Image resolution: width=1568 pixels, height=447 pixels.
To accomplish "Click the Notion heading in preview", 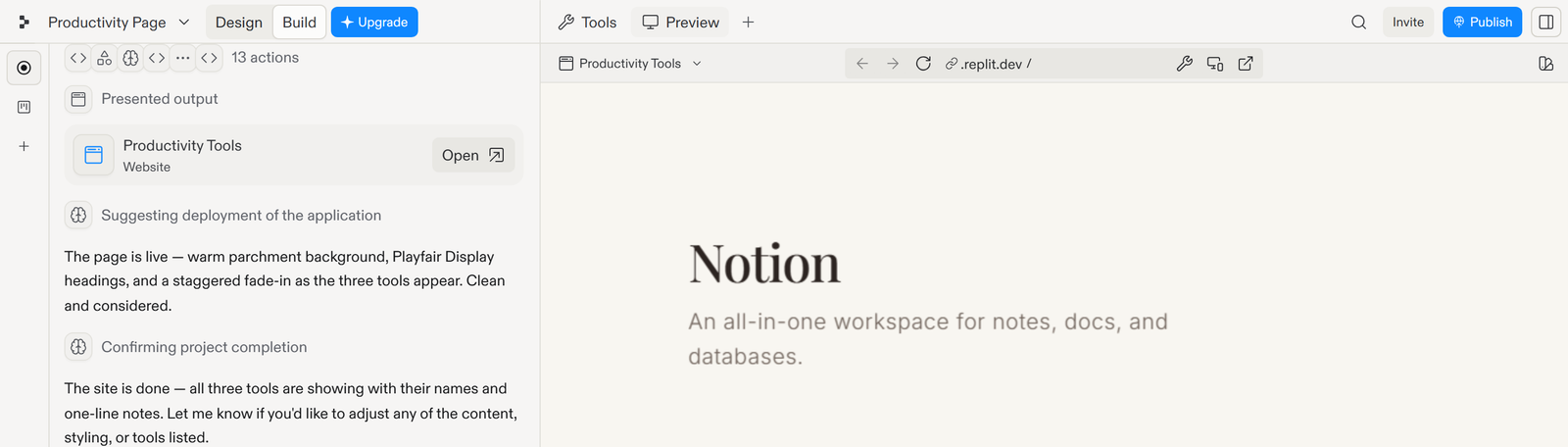I will tap(764, 264).
